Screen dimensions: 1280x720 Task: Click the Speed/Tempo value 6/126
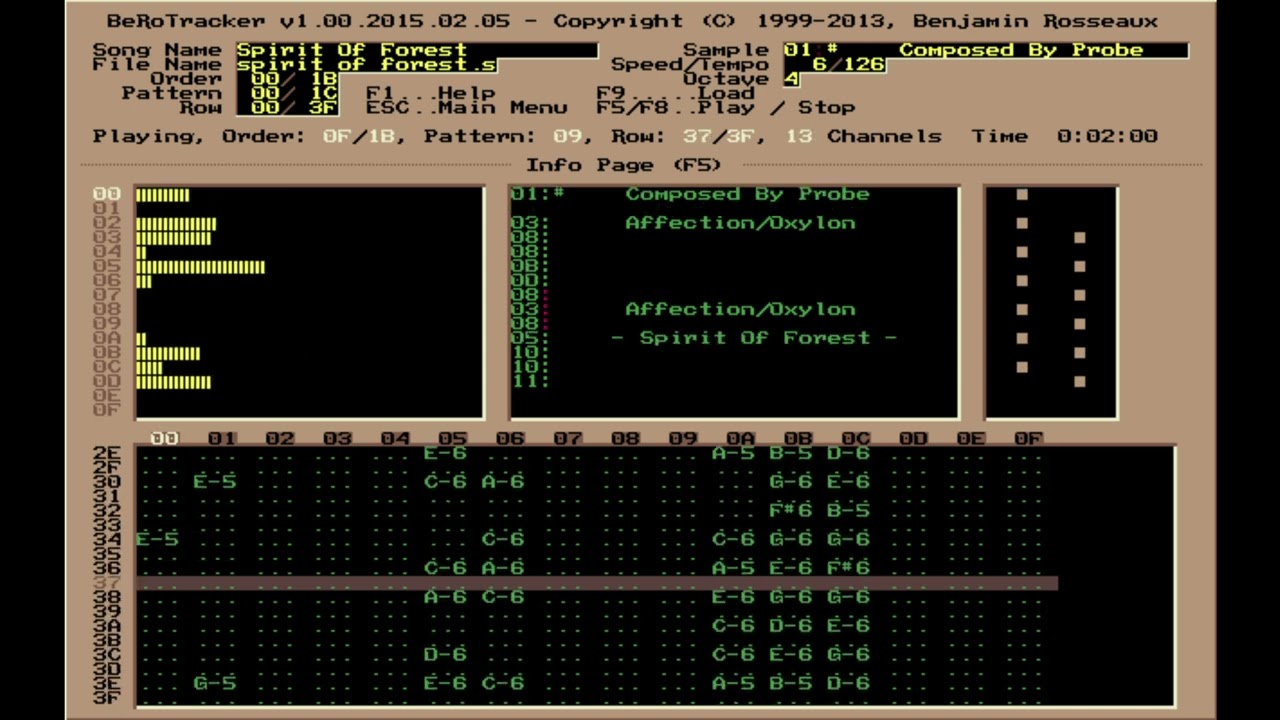tap(834, 64)
